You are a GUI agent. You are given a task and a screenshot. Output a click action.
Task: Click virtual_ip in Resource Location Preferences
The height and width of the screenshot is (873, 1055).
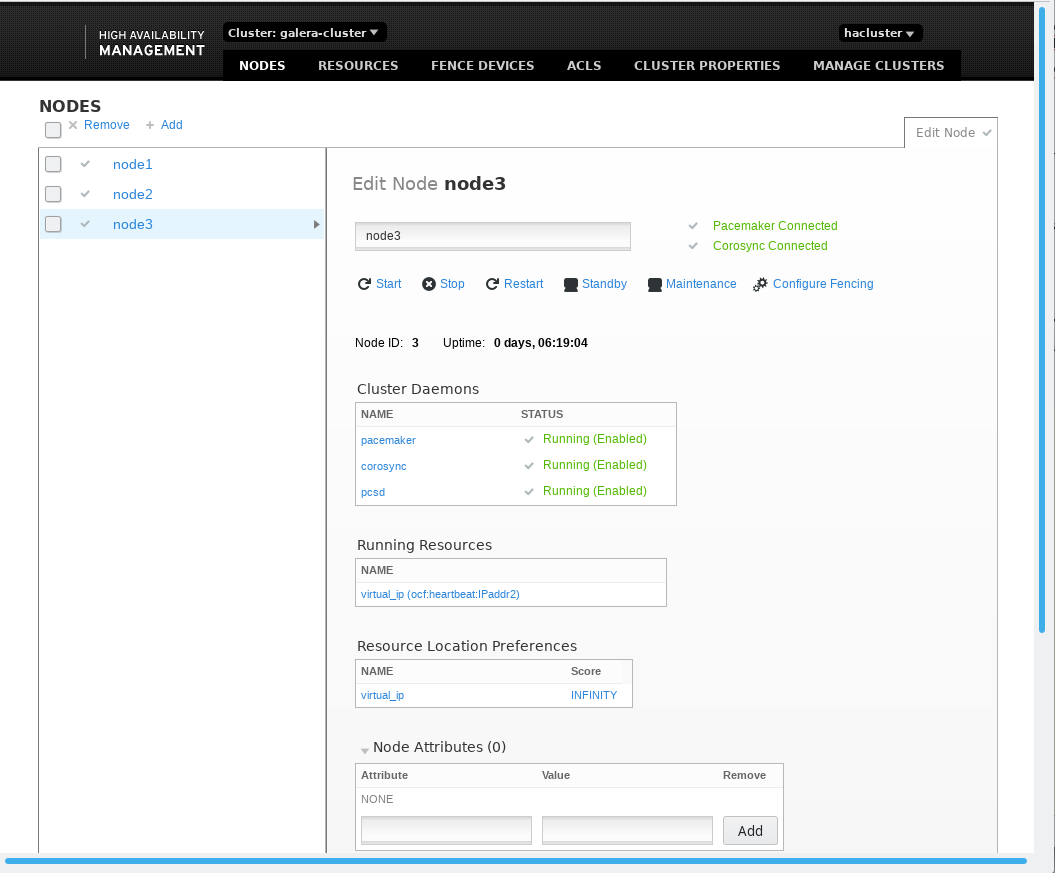click(x=382, y=695)
